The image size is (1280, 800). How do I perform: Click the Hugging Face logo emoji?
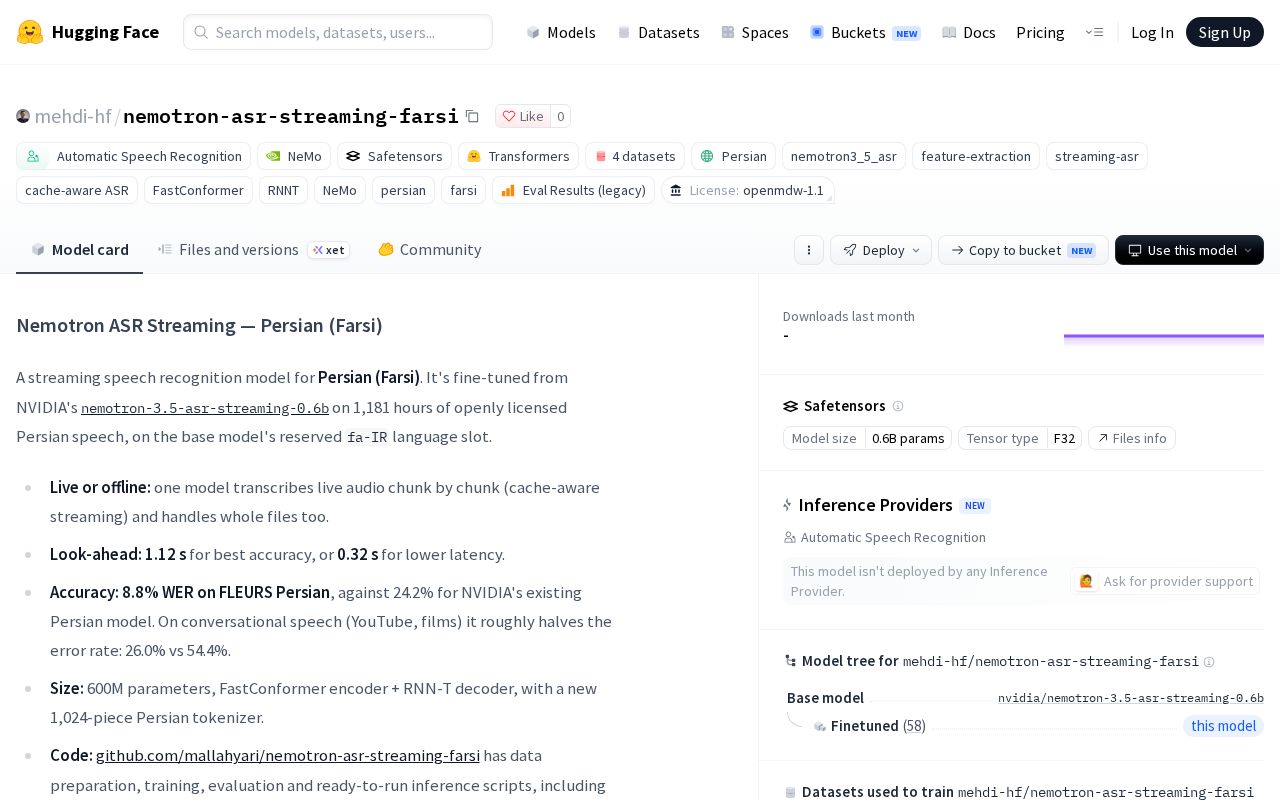pyautogui.click(x=30, y=32)
